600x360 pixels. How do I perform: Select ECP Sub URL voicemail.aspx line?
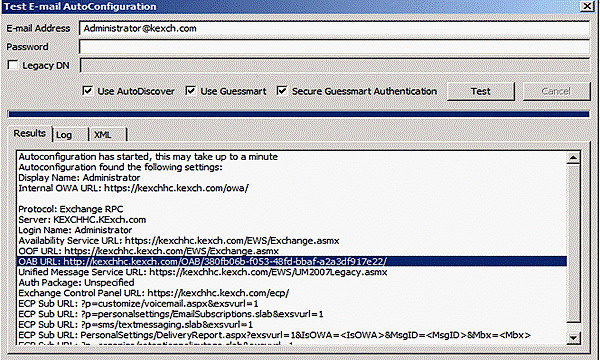(x=138, y=304)
